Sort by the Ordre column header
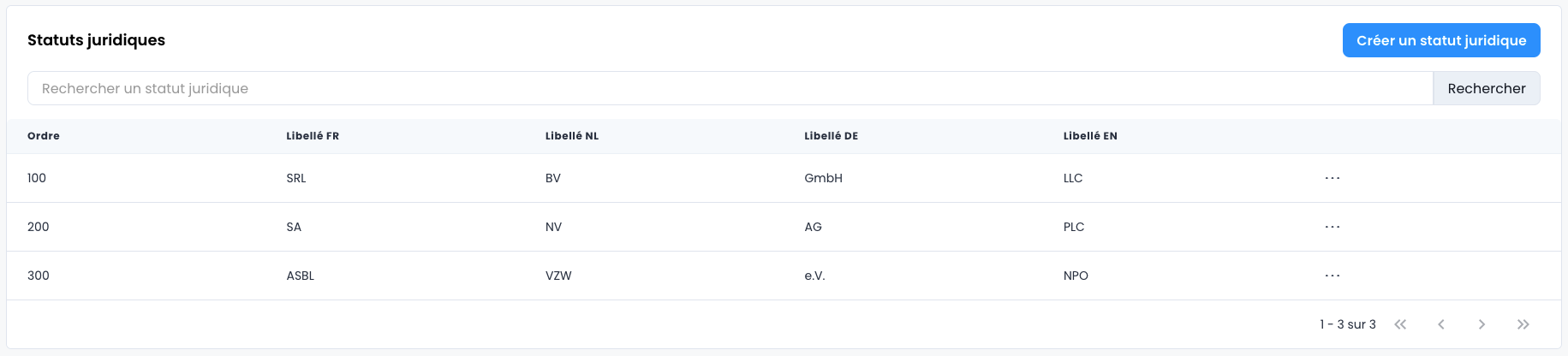The height and width of the screenshot is (356, 1568). (x=44, y=136)
